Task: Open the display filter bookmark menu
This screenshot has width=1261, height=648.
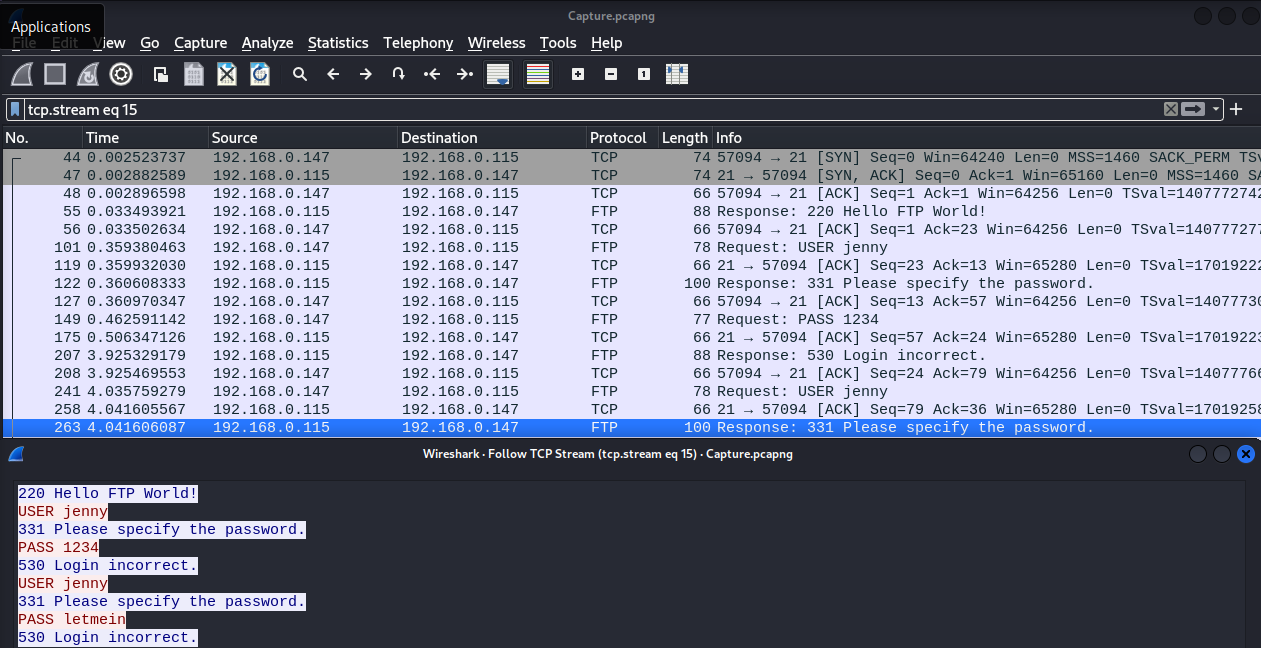Action: point(16,109)
